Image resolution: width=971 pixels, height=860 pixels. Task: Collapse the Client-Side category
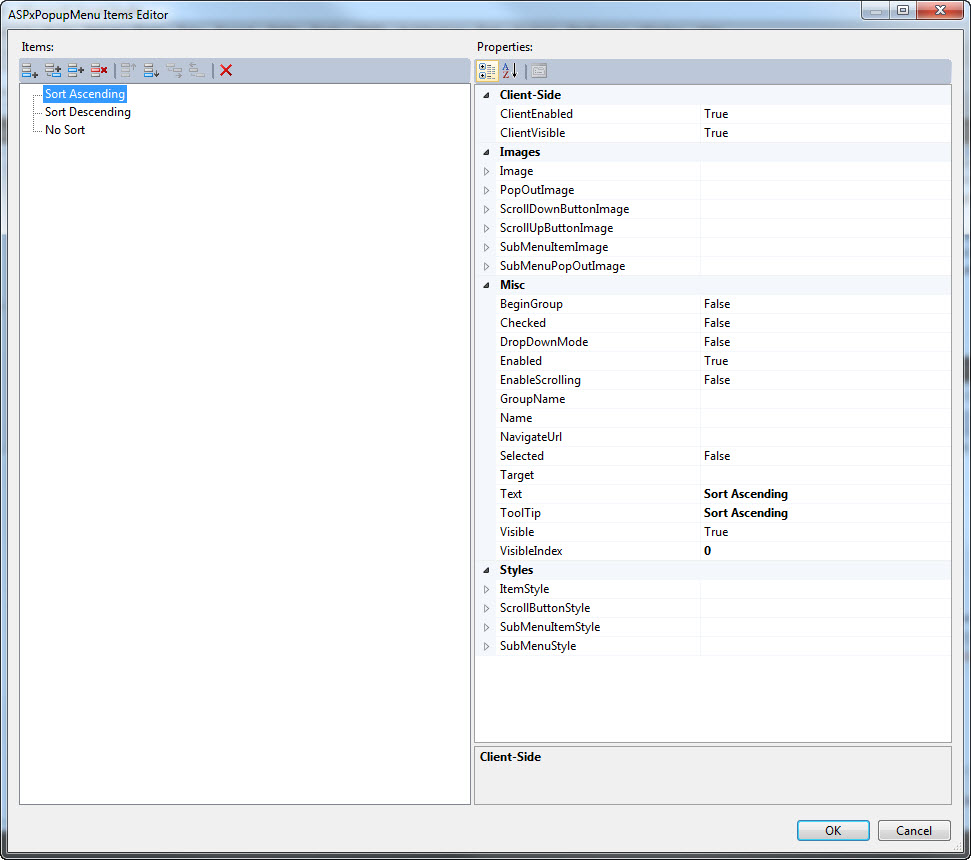click(486, 95)
